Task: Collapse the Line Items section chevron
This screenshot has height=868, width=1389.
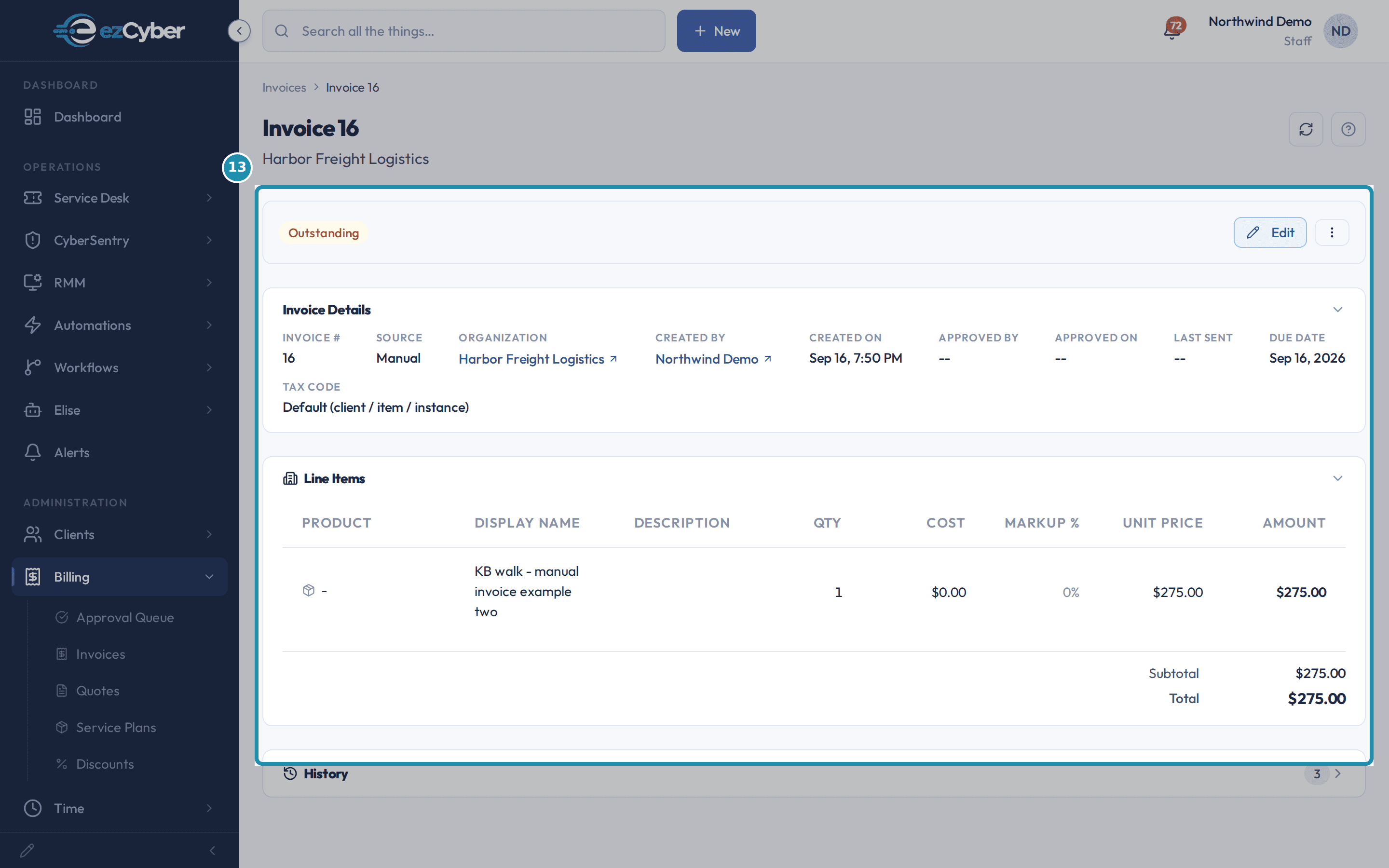Action: [x=1337, y=479]
